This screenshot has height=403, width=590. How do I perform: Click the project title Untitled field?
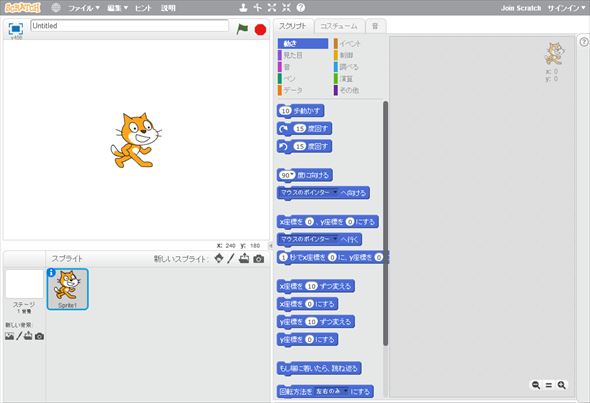pos(129,26)
